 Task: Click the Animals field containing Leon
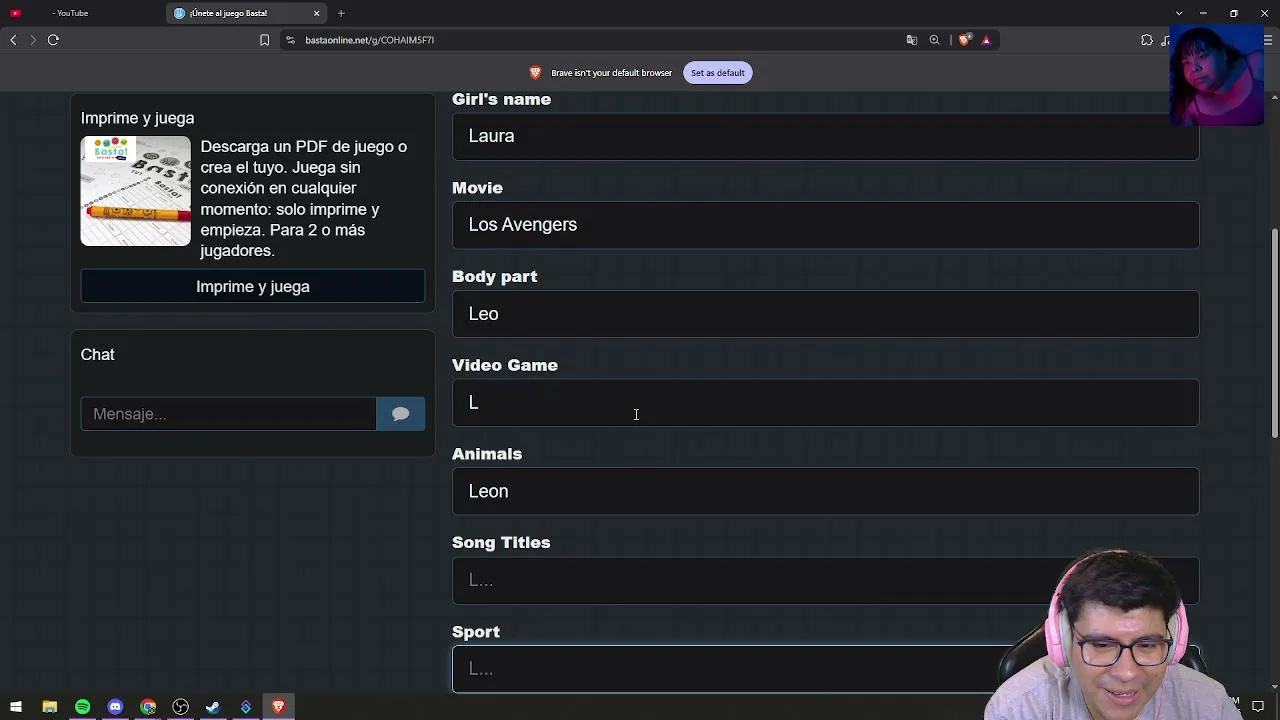[825, 491]
